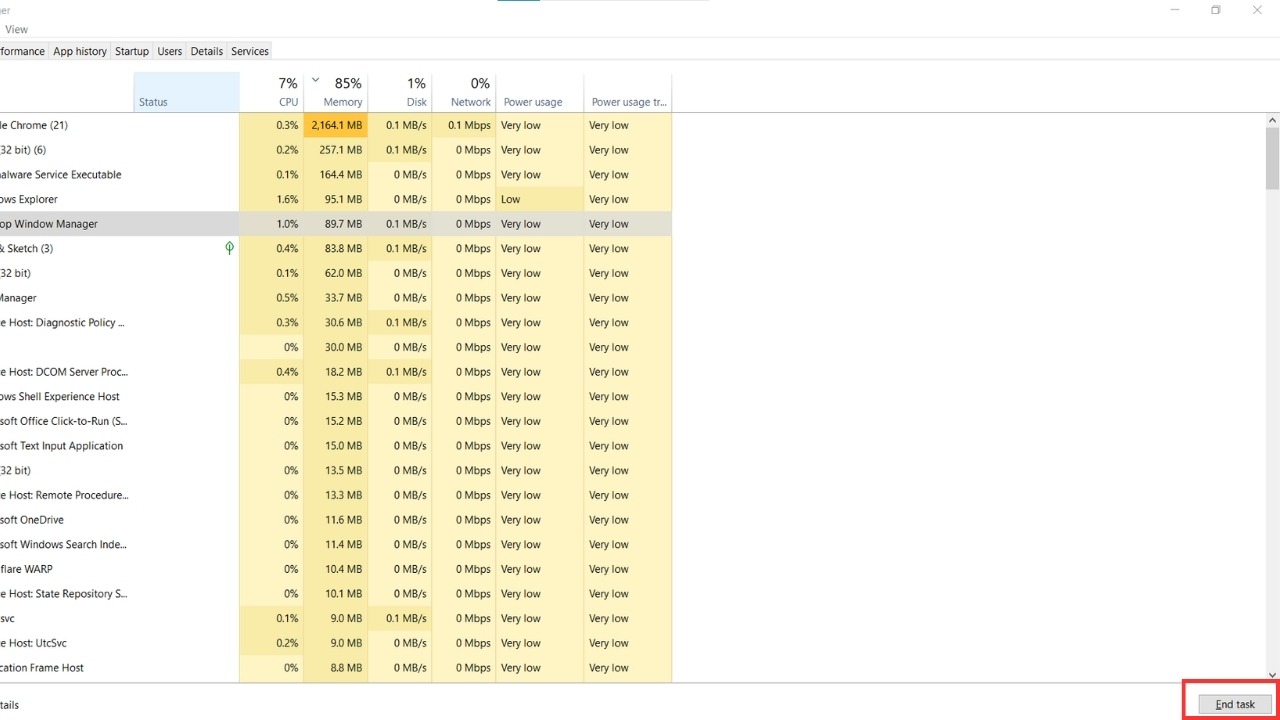Select Host: State Repository row
1280x720 pixels.
pos(336,594)
